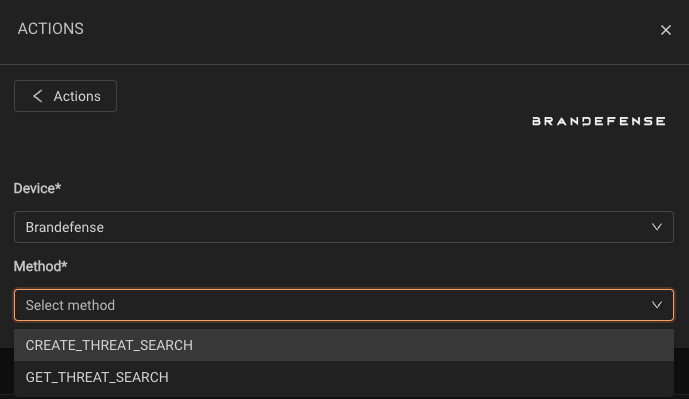The image size is (689, 399).
Task: Click the ACTIONS panel title
Action: coord(51,29)
